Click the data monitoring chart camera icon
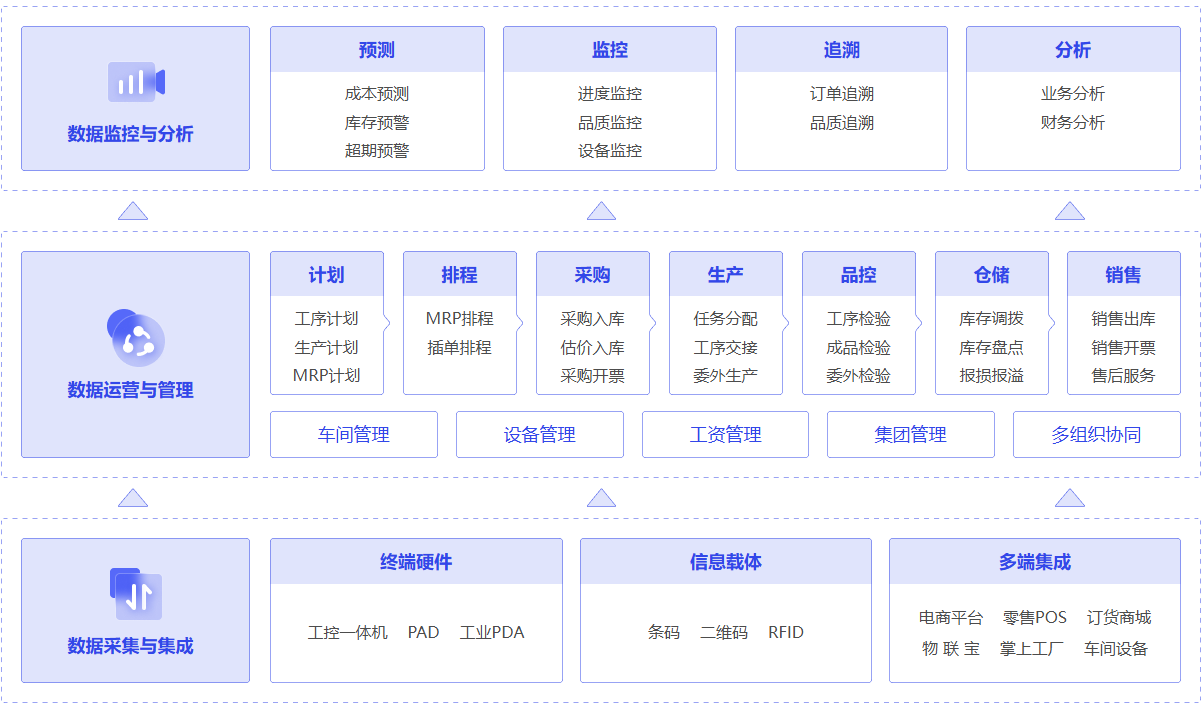1203x709 pixels. (135, 82)
